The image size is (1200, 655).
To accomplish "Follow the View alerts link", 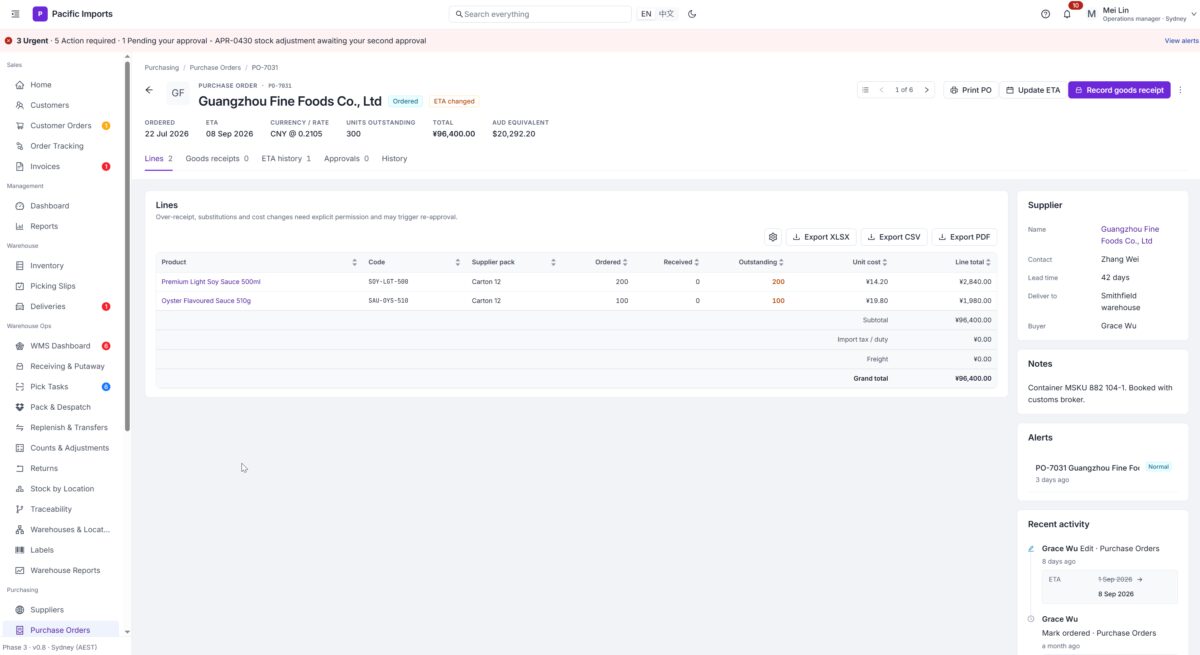I will [x=1181, y=41].
